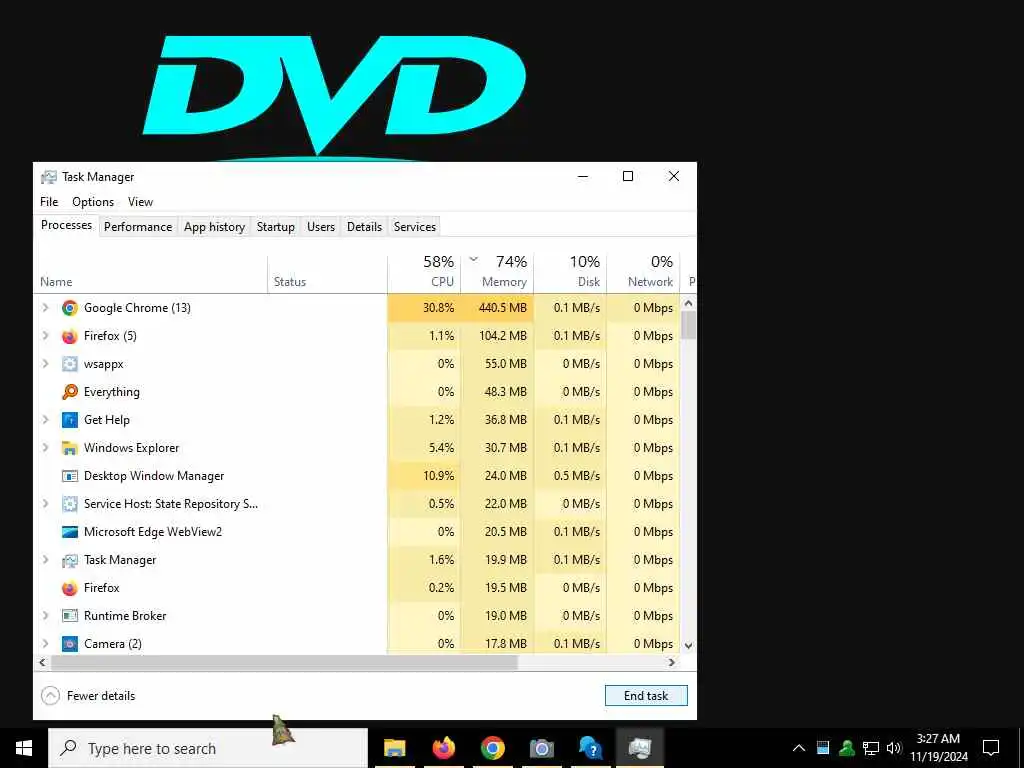1024x768 pixels.
Task: Sort processes by Network column
Action: [643, 272]
